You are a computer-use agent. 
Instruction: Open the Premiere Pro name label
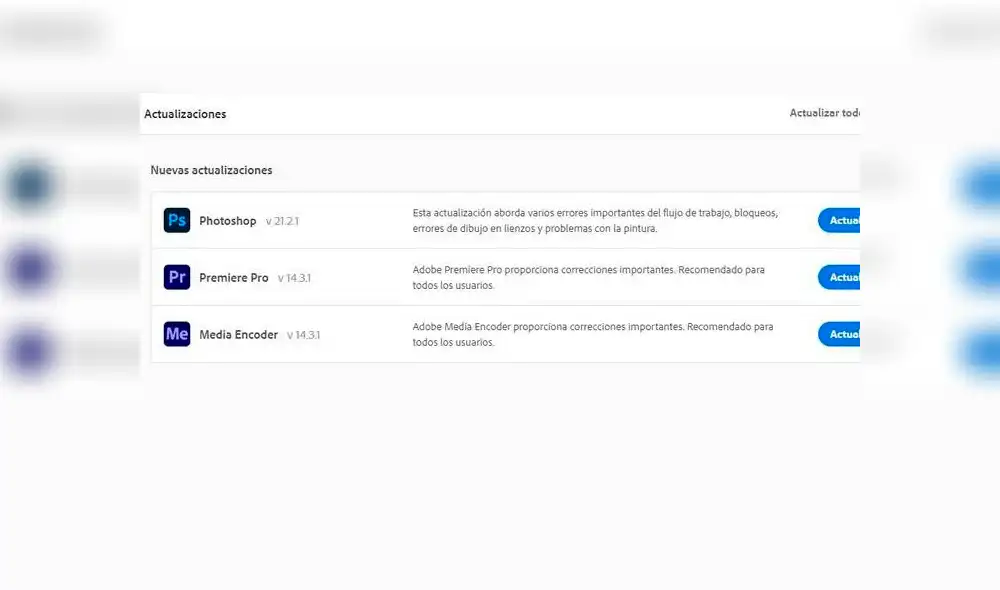(233, 278)
